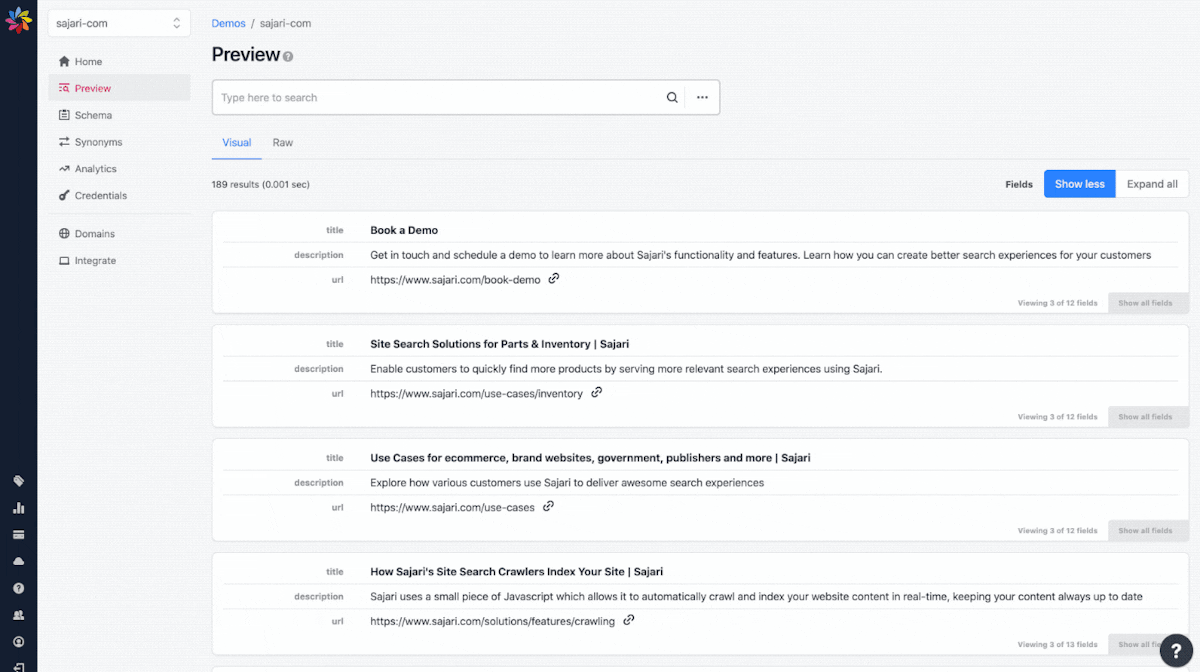Show all fields for Book a Demo result

coord(1146,303)
